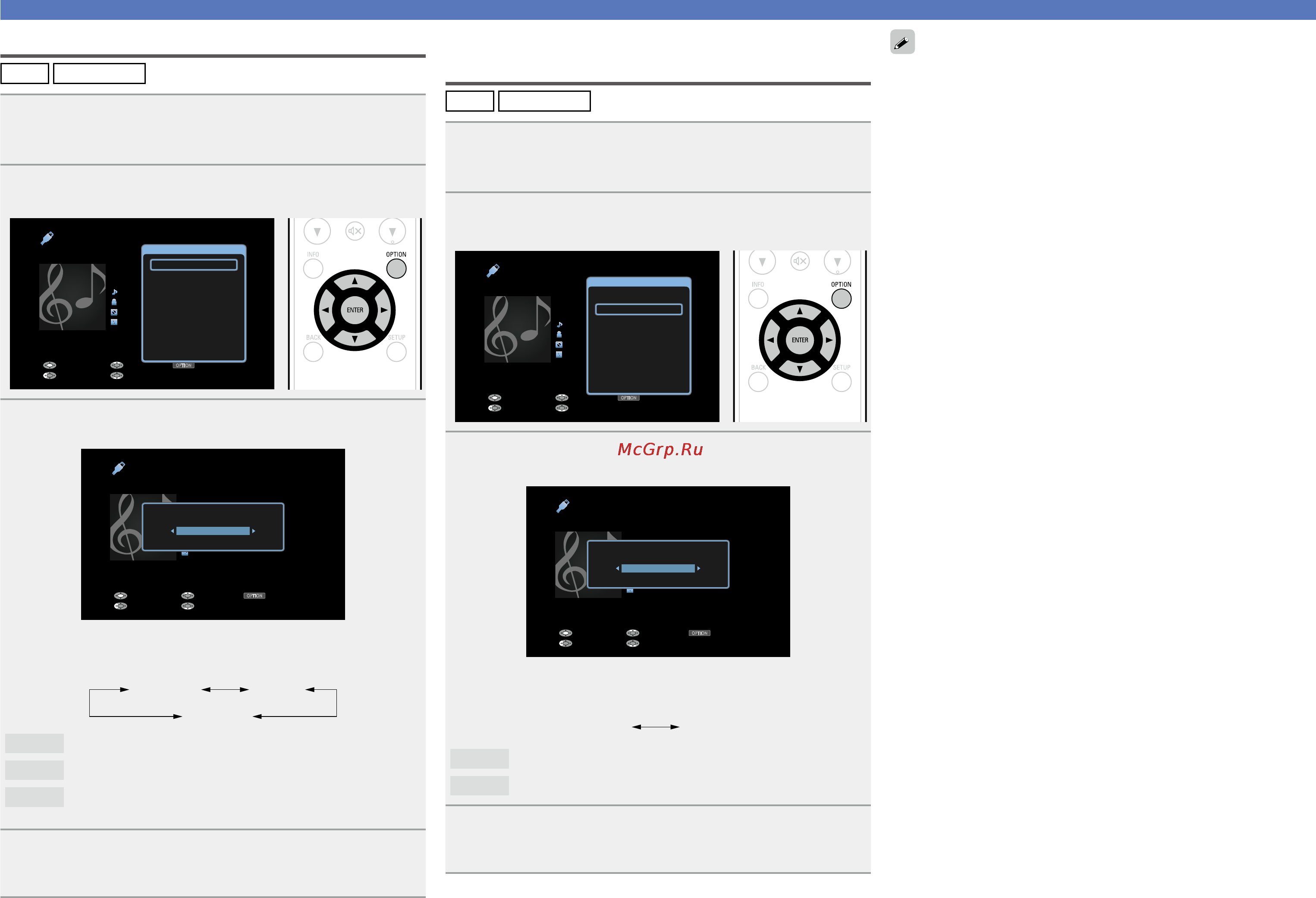This screenshot has height=898, width=1316.
Task: Click USB icon in left page's top screen
Action: coord(47,238)
